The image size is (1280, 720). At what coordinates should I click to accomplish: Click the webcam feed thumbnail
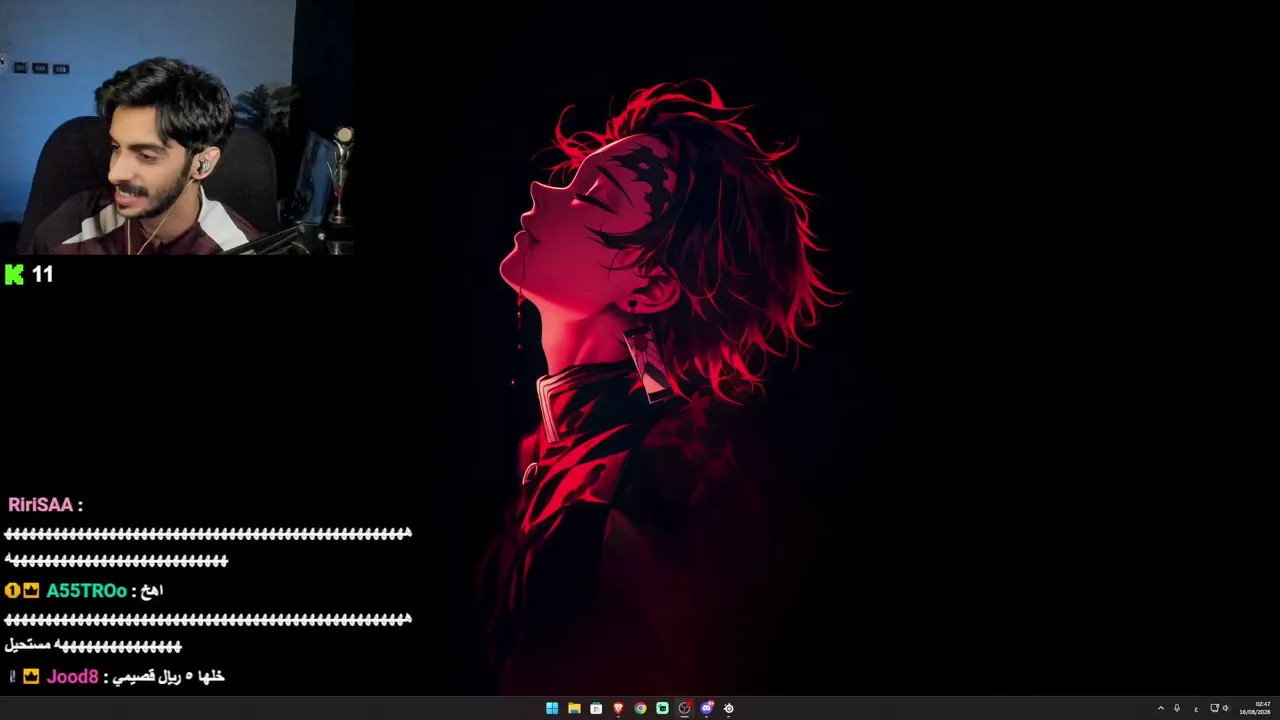click(177, 127)
